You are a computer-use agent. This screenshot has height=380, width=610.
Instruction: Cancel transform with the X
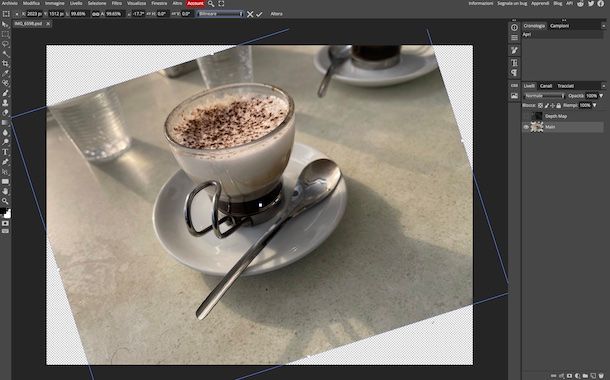pyautogui.click(x=250, y=14)
